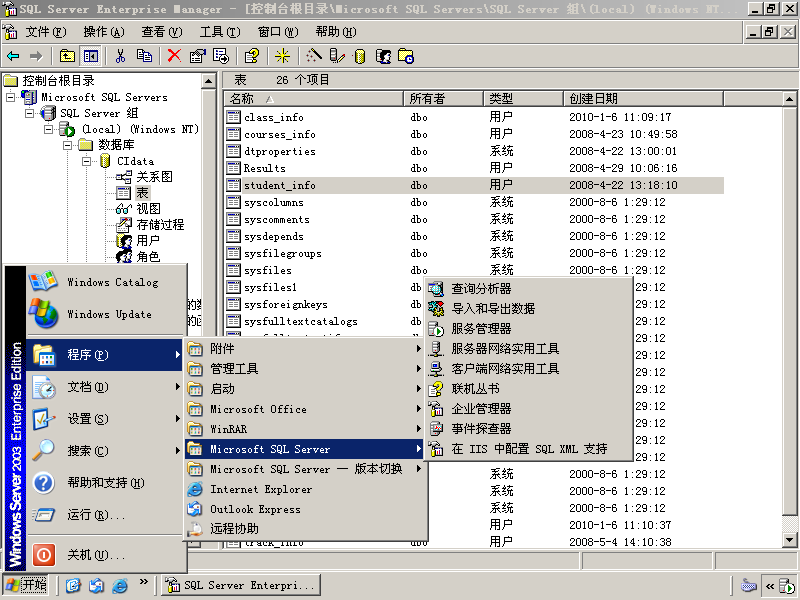The width and height of the screenshot is (800, 600).
Task: Collapse the CIdata database node
Action: [x=87, y=161]
